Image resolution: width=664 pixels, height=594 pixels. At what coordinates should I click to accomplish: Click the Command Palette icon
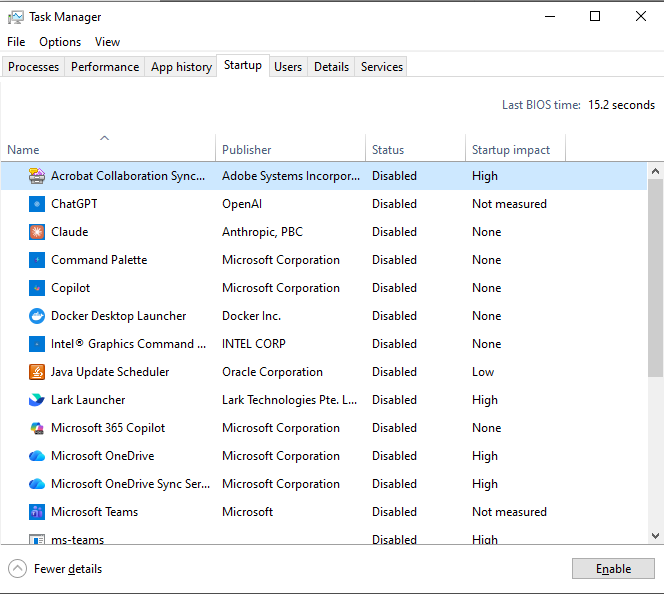point(37,260)
